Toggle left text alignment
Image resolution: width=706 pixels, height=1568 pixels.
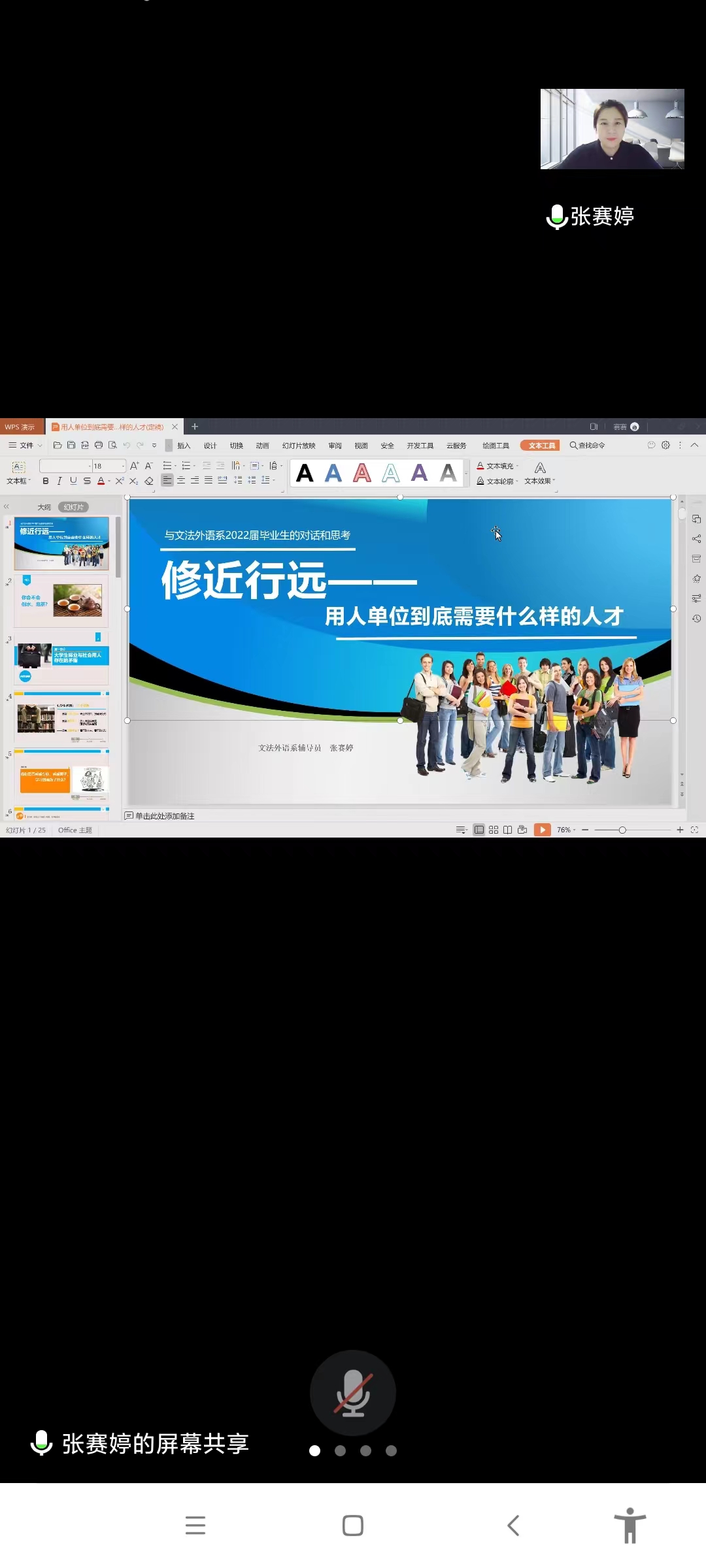tap(167, 480)
